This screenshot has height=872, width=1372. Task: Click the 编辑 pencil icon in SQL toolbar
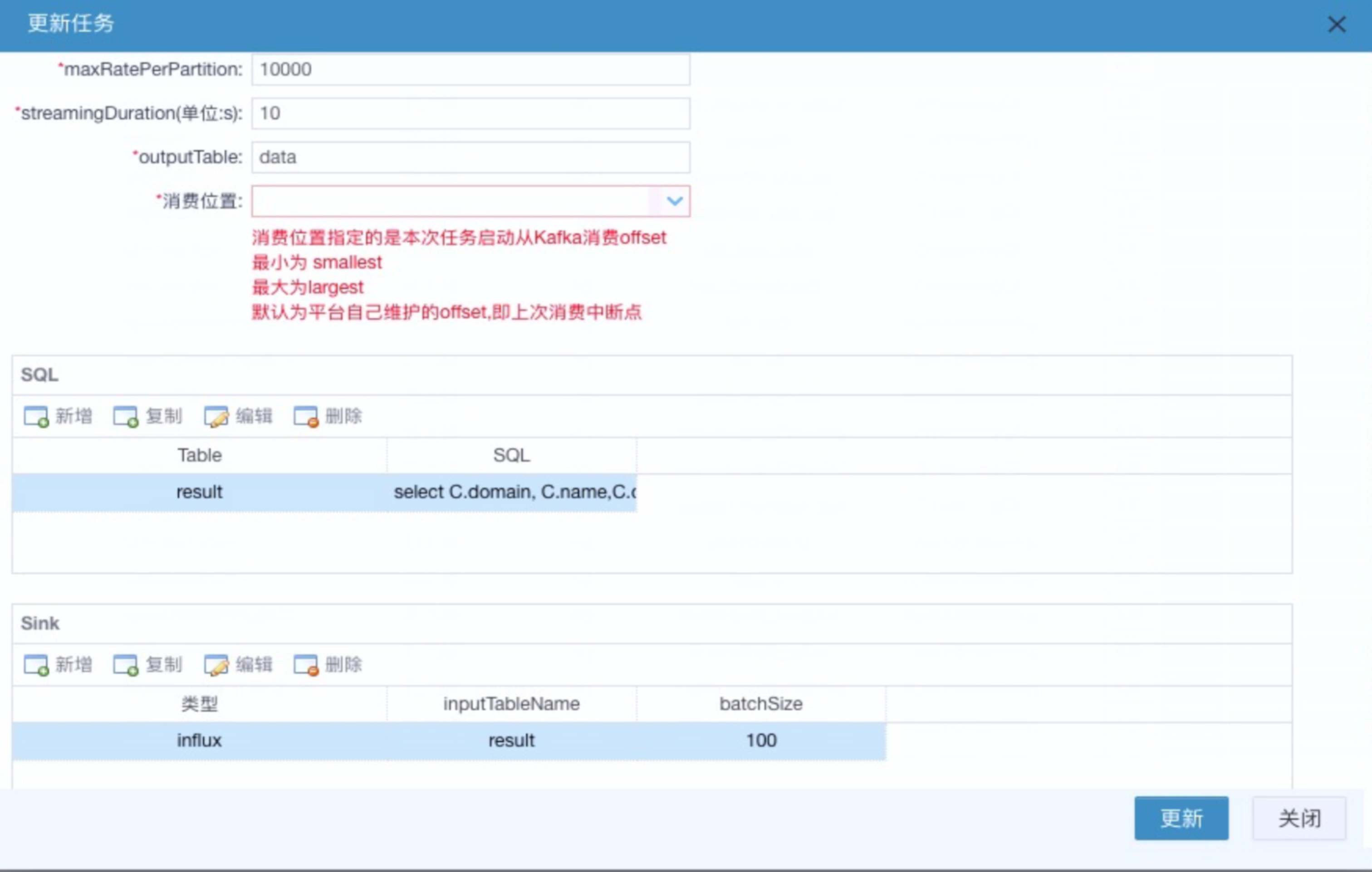pos(216,416)
